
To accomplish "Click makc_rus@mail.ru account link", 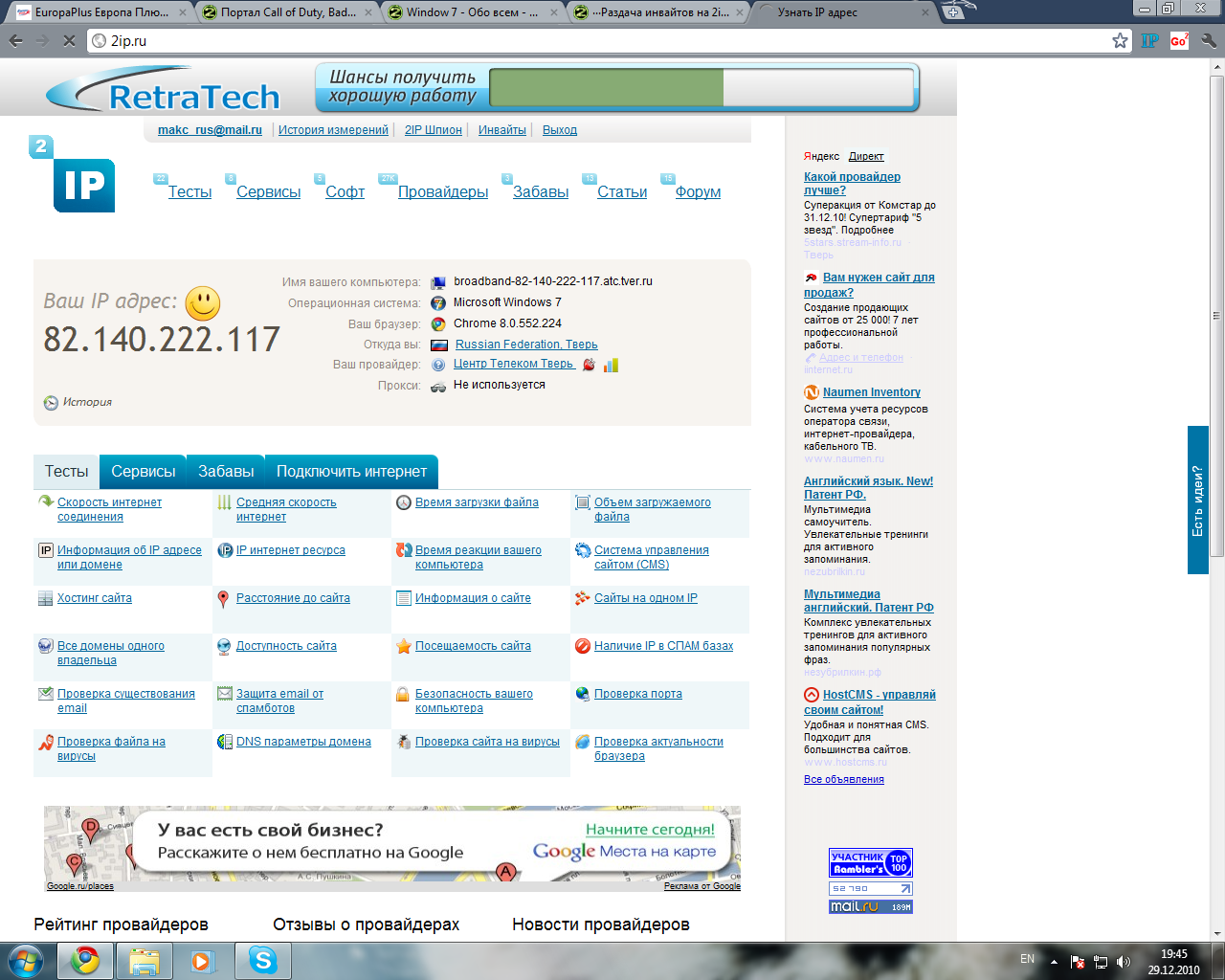I will tap(210, 130).
